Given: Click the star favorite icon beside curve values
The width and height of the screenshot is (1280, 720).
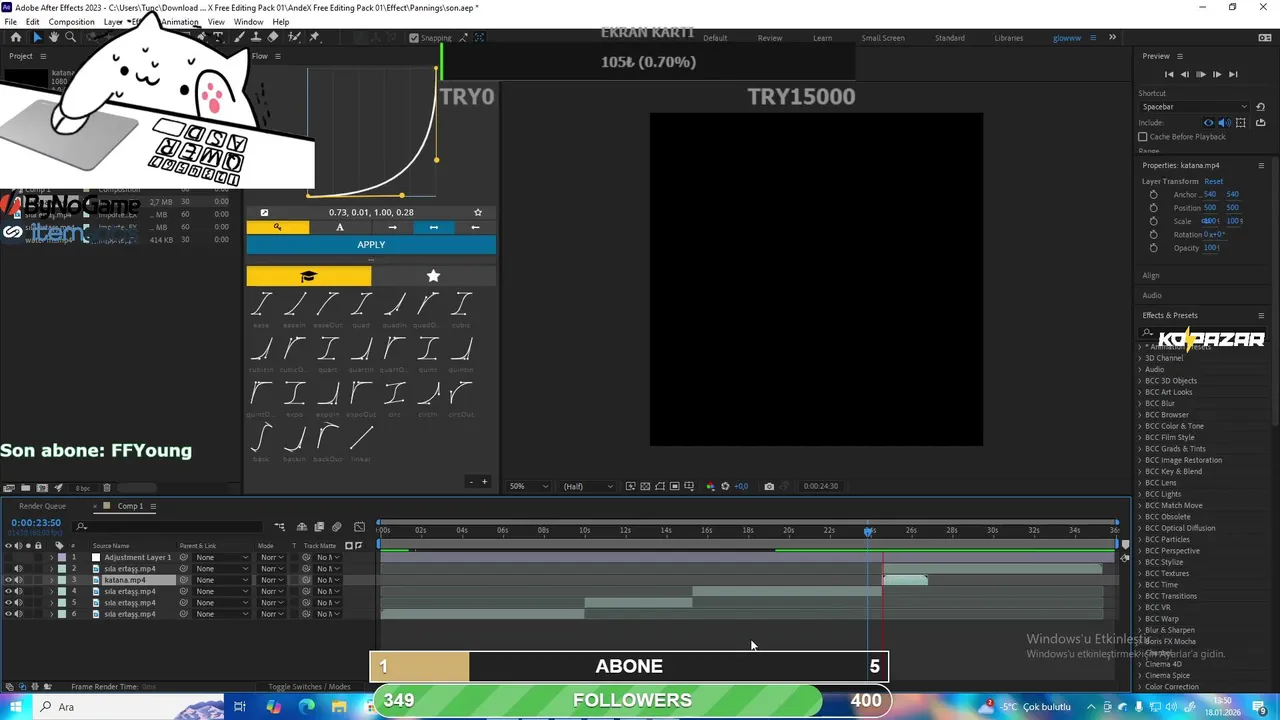Looking at the screenshot, I should click(x=478, y=212).
